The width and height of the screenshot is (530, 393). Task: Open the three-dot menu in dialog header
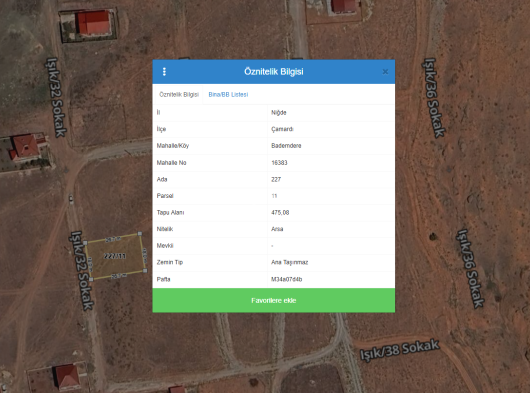coord(164,72)
